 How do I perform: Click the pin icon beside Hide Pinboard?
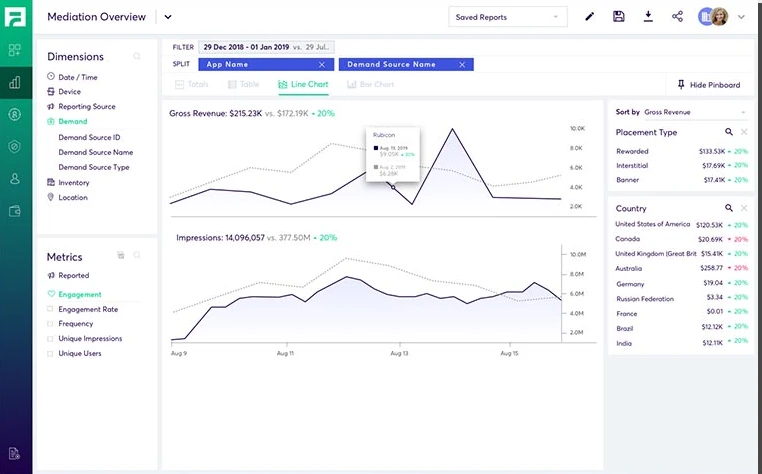(681, 85)
